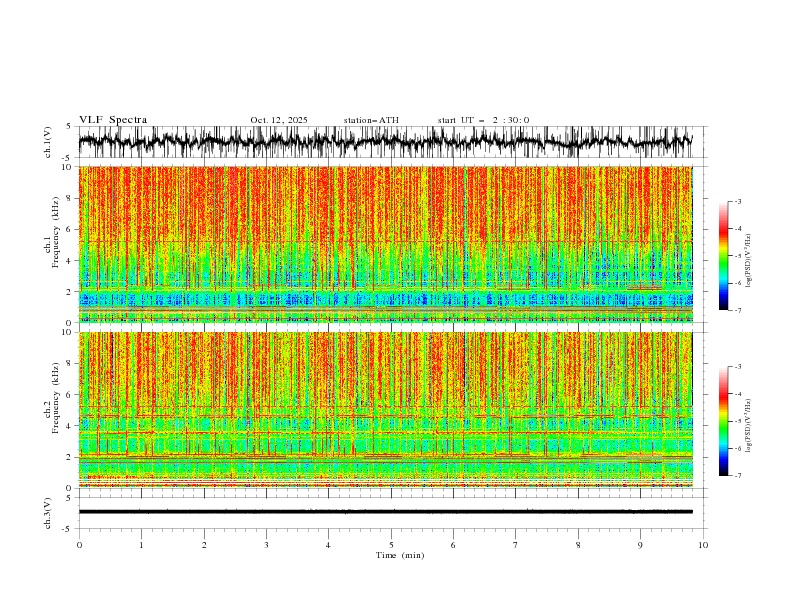
Task: Click the "-7" tick on ch.2 colorbar
Action: [x=738, y=475]
